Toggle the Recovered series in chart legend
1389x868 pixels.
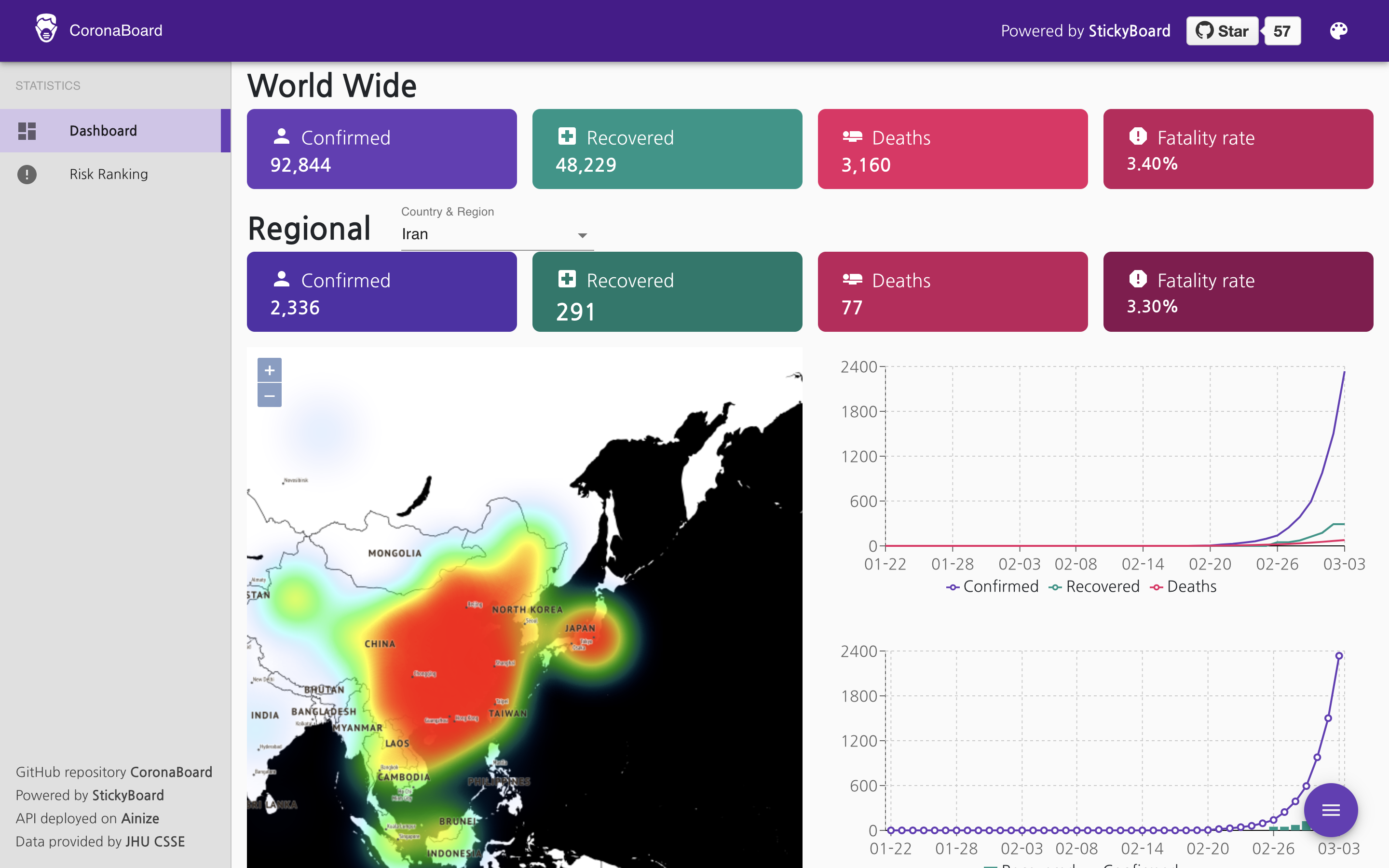point(1094,587)
